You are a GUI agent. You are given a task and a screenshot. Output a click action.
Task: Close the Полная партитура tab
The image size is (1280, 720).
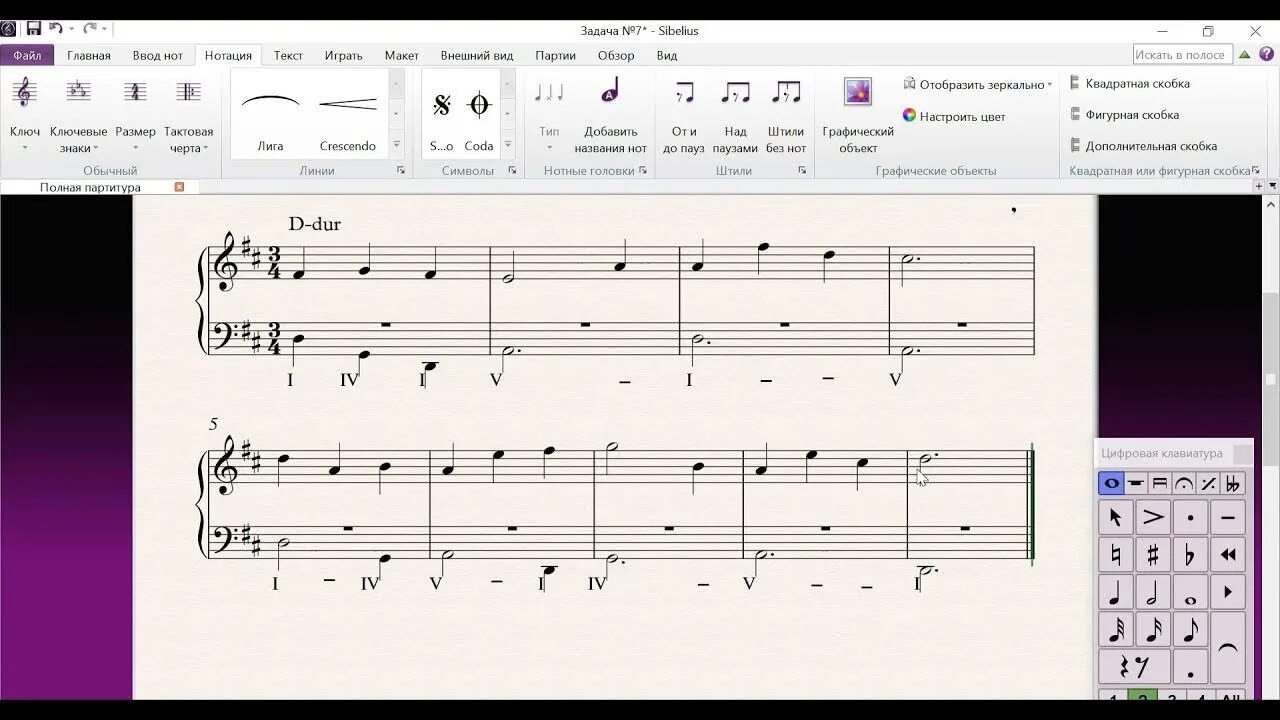pos(179,187)
